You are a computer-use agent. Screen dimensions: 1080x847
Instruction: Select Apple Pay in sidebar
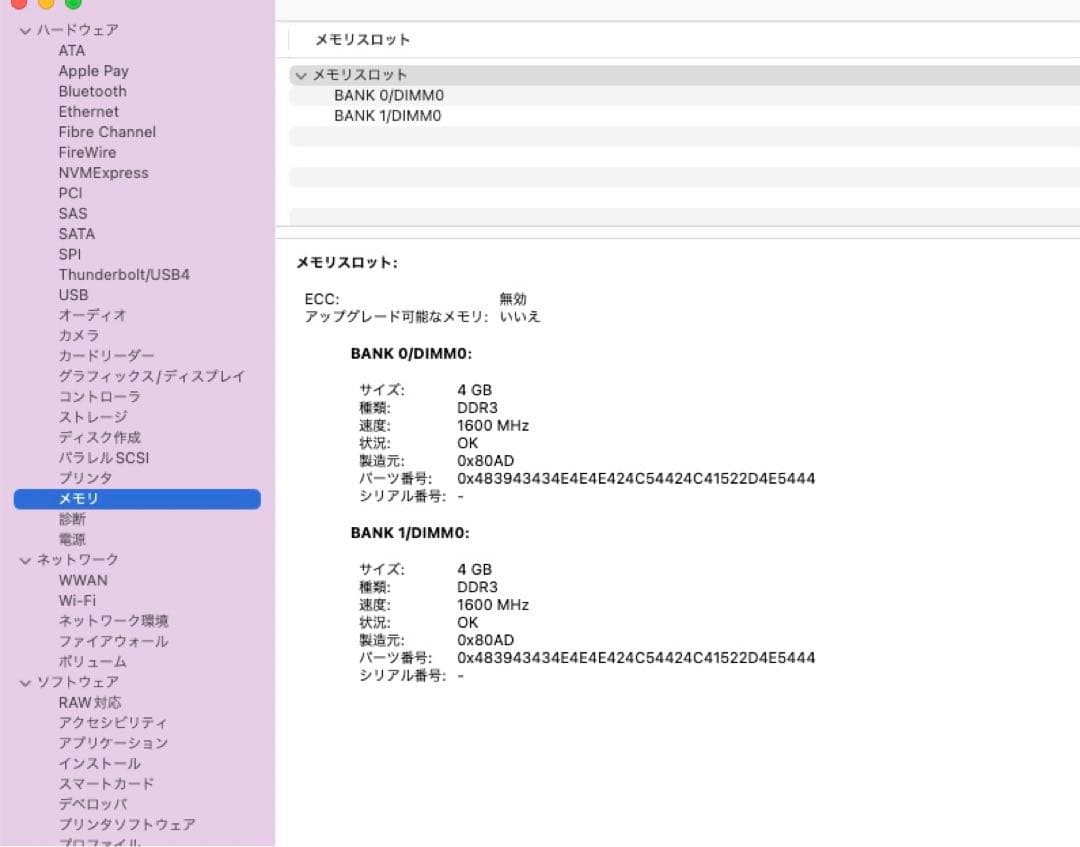[93, 71]
